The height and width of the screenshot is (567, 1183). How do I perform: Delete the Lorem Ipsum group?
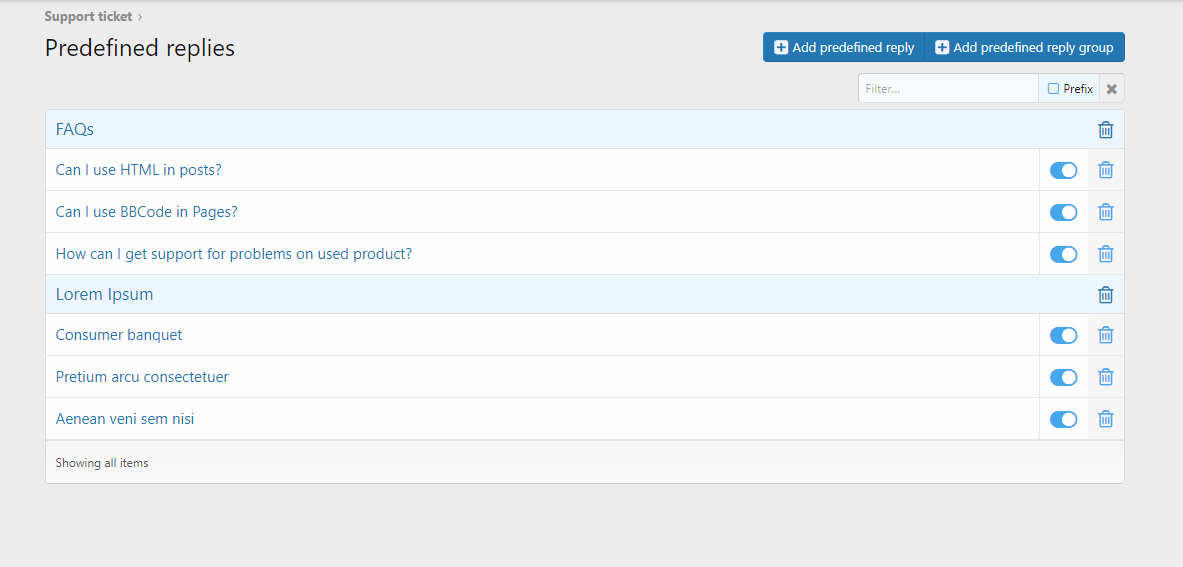(1105, 295)
